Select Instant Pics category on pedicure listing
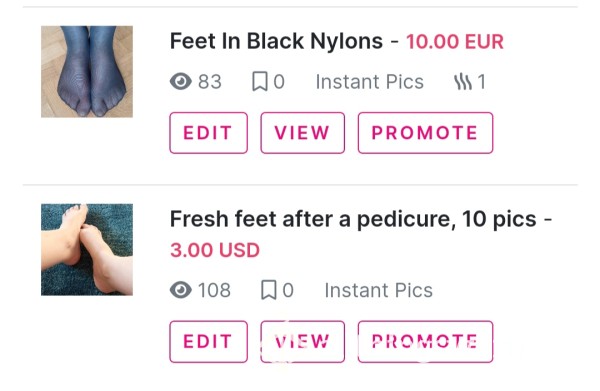600x391 pixels. tap(379, 290)
